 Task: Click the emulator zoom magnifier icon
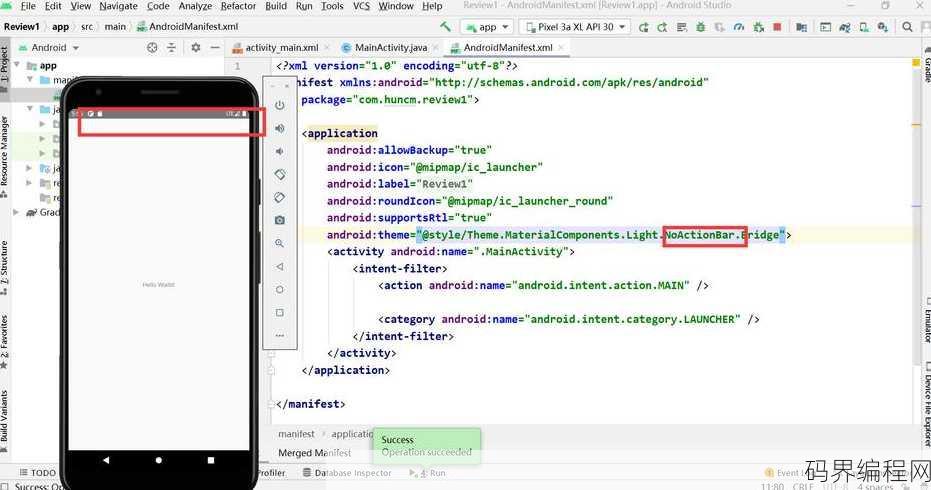pos(280,244)
